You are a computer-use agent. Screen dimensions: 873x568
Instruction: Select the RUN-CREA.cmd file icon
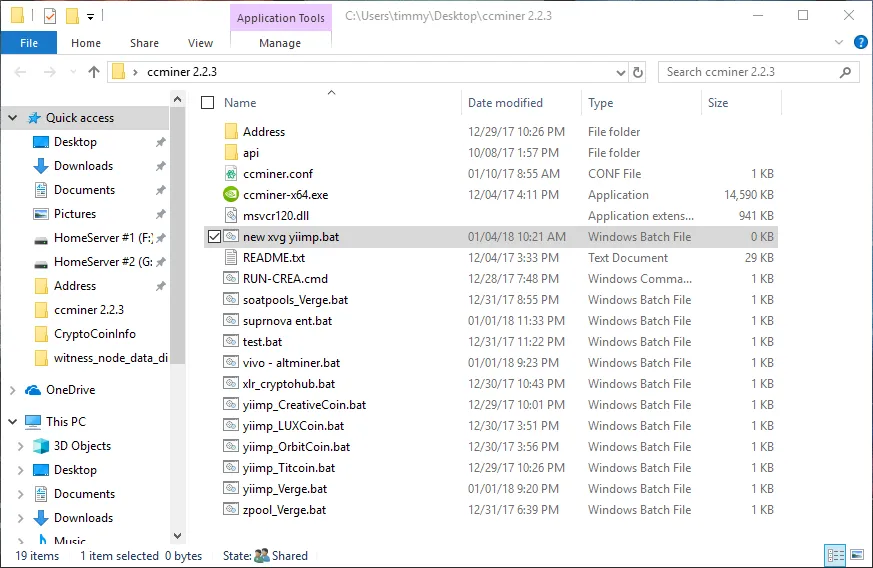(x=231, y=278)
